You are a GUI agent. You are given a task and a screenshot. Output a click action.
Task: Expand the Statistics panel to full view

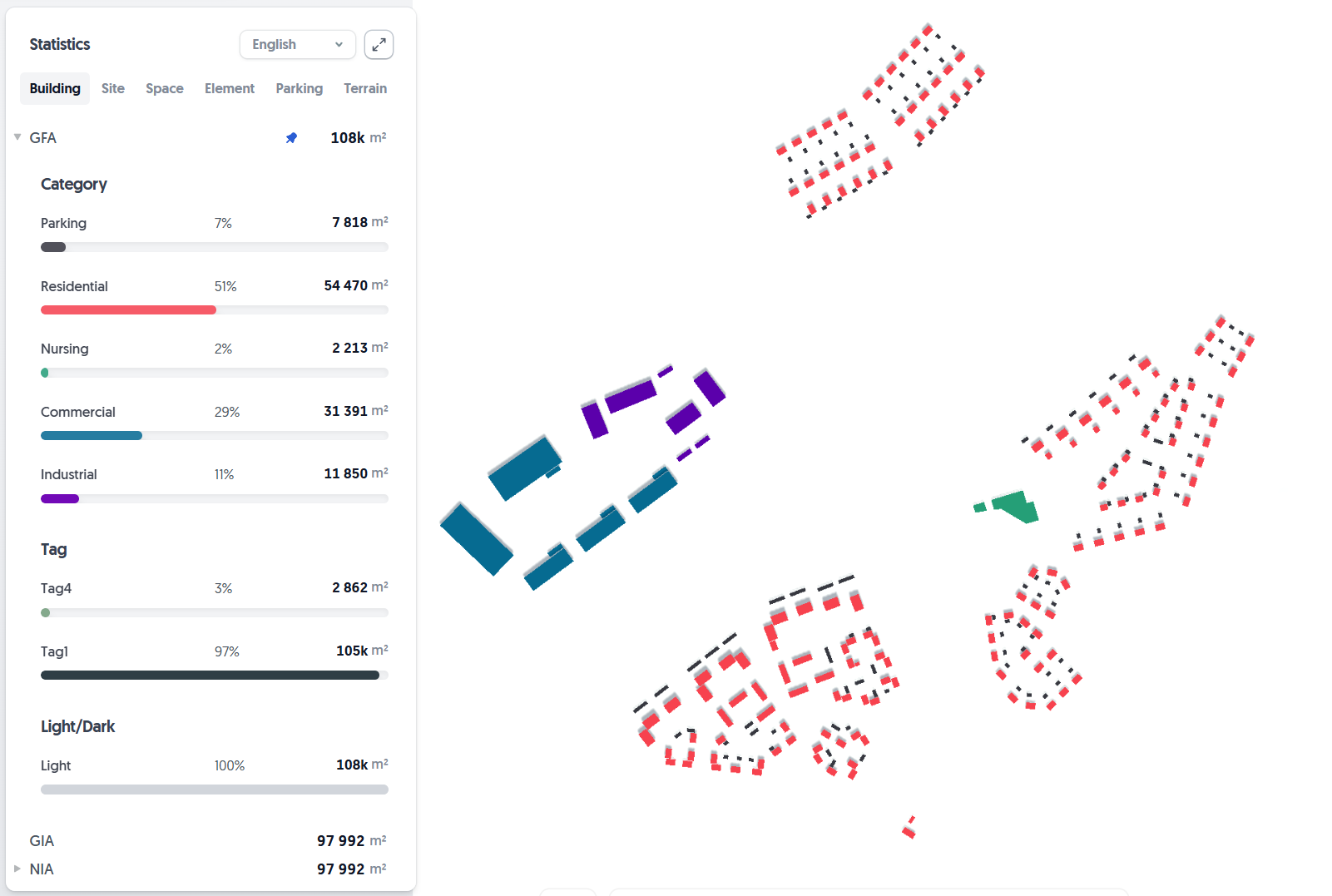pyautogui.click(x=379, y=45)
